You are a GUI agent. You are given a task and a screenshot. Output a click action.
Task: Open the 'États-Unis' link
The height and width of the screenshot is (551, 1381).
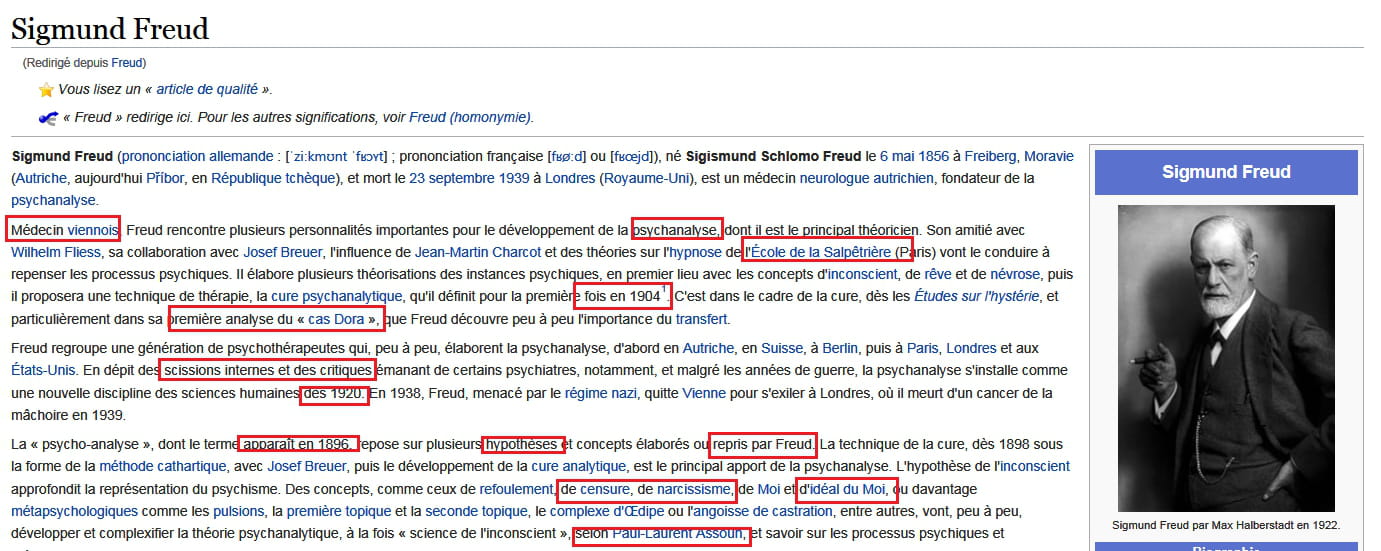(x=43, y=370)
